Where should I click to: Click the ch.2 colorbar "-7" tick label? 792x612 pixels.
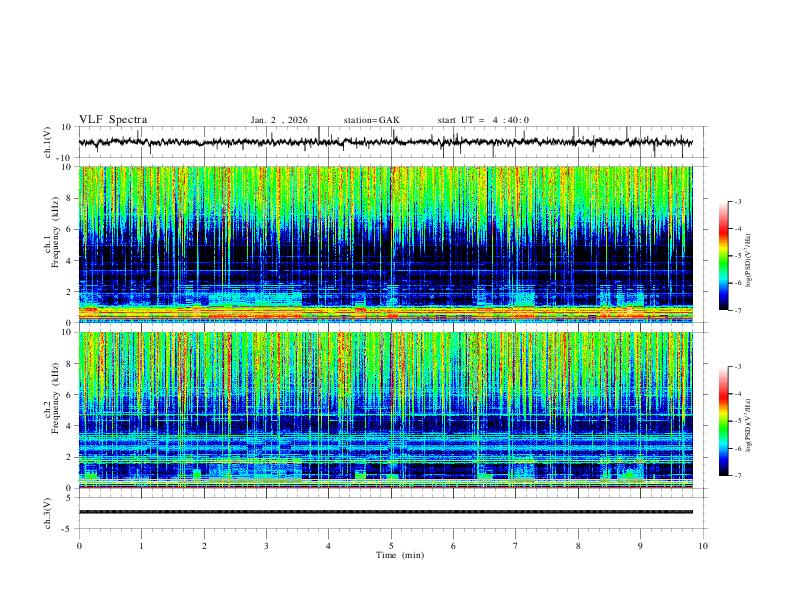point(737,475)
